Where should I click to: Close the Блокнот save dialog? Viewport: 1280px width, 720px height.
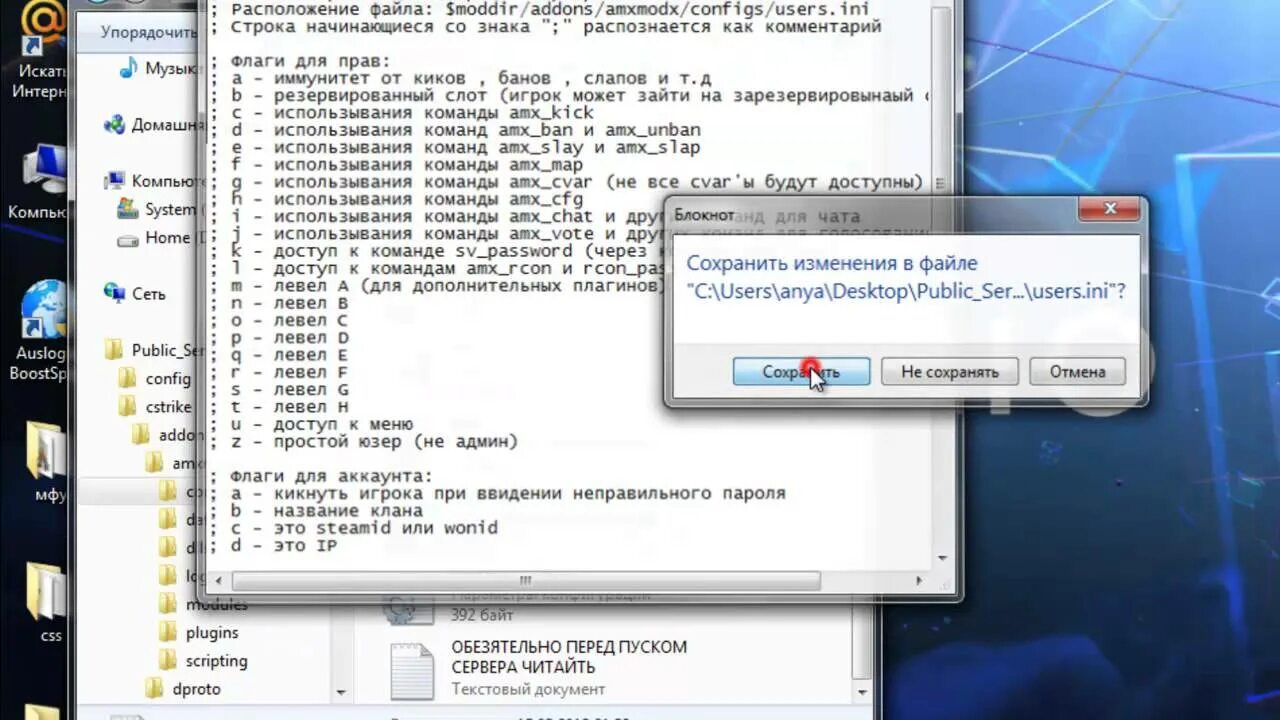tap(1109, 209)
